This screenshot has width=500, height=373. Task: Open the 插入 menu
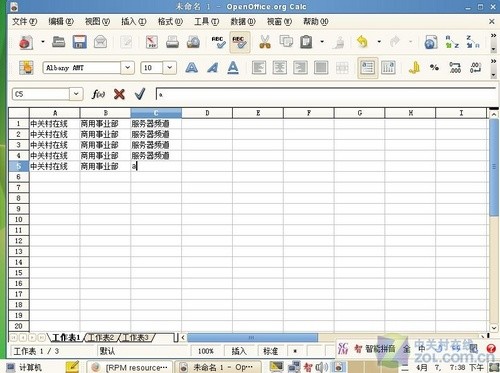click(x=133, y=22)
